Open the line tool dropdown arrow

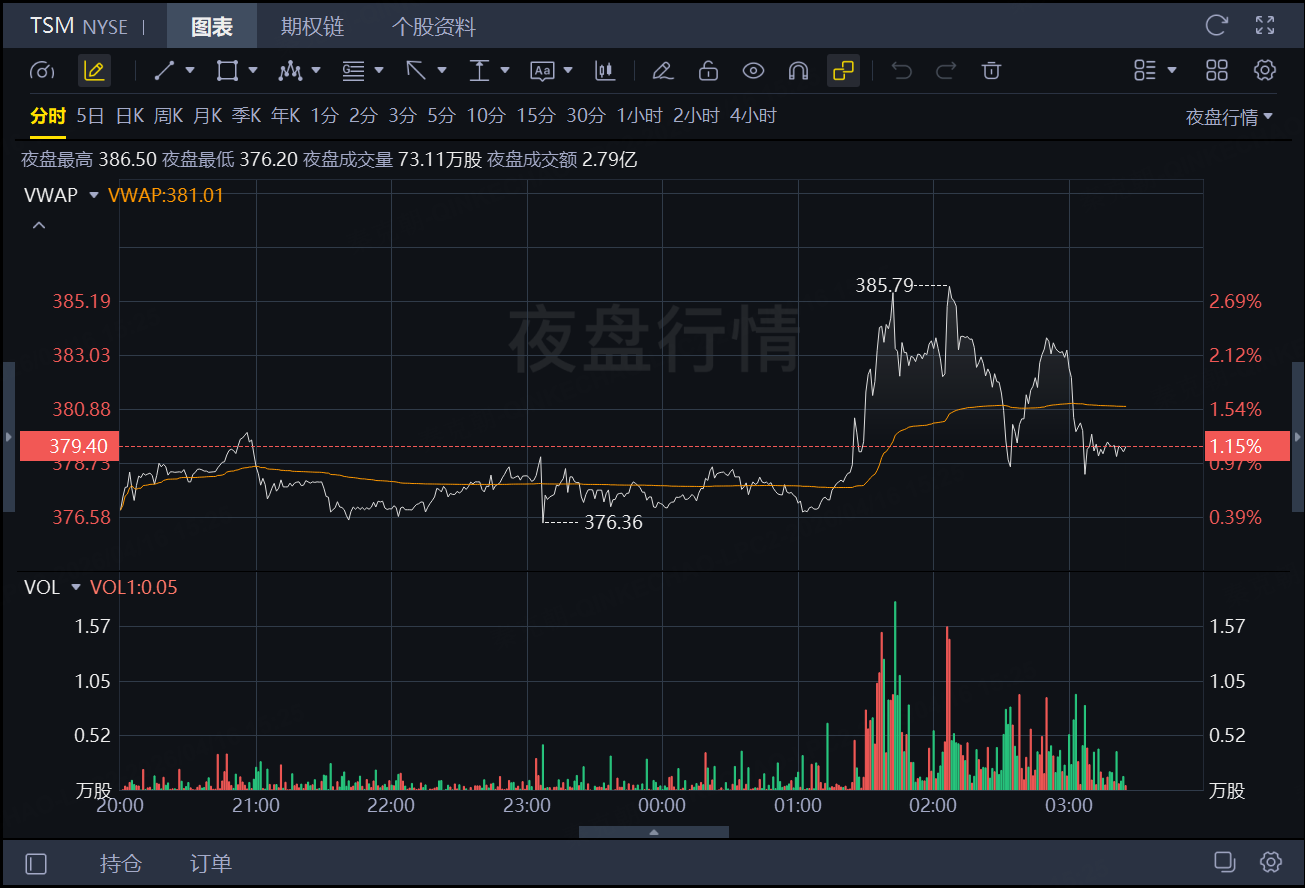pos(191,71)
